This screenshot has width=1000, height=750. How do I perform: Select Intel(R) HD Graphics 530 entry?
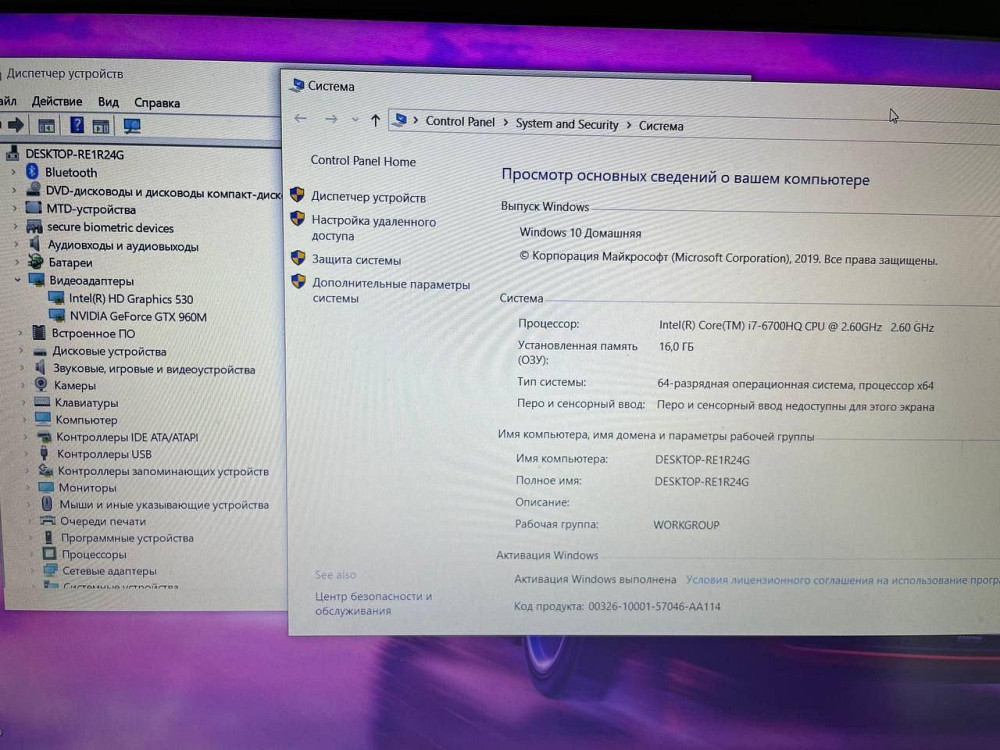pos(130,299)
